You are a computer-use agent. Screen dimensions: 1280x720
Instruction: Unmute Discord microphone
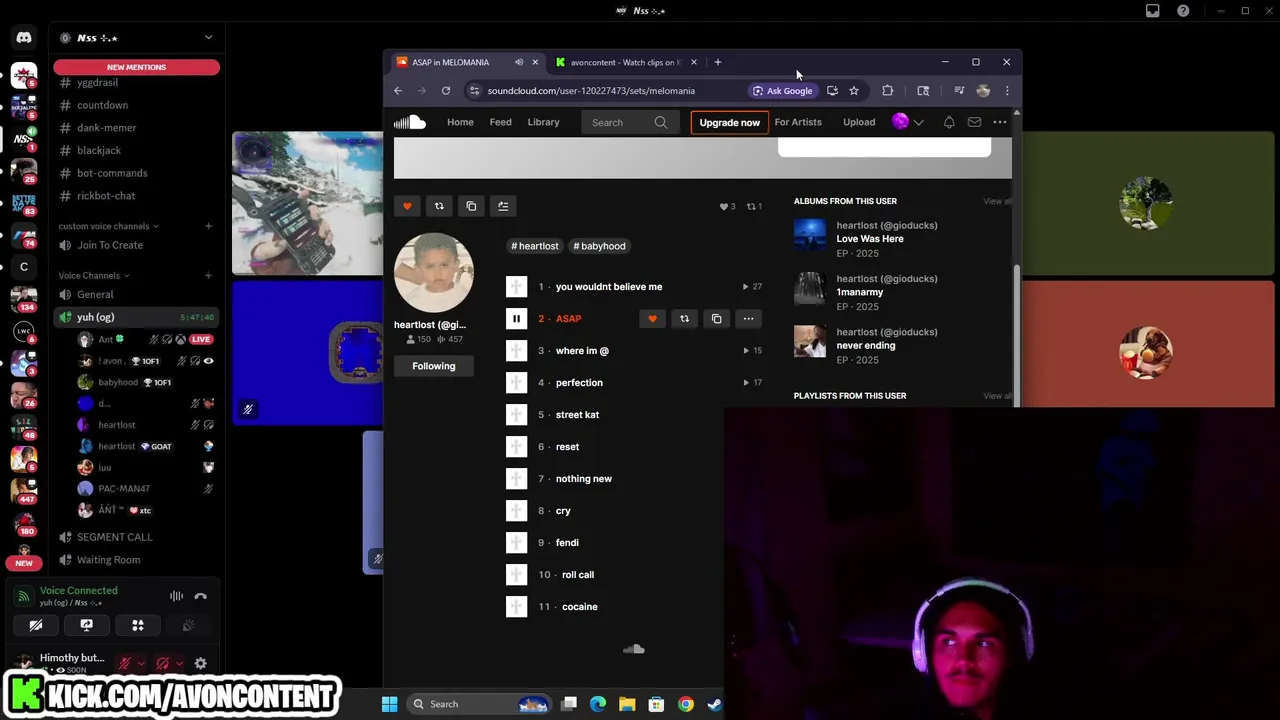(x=125, y=663)
